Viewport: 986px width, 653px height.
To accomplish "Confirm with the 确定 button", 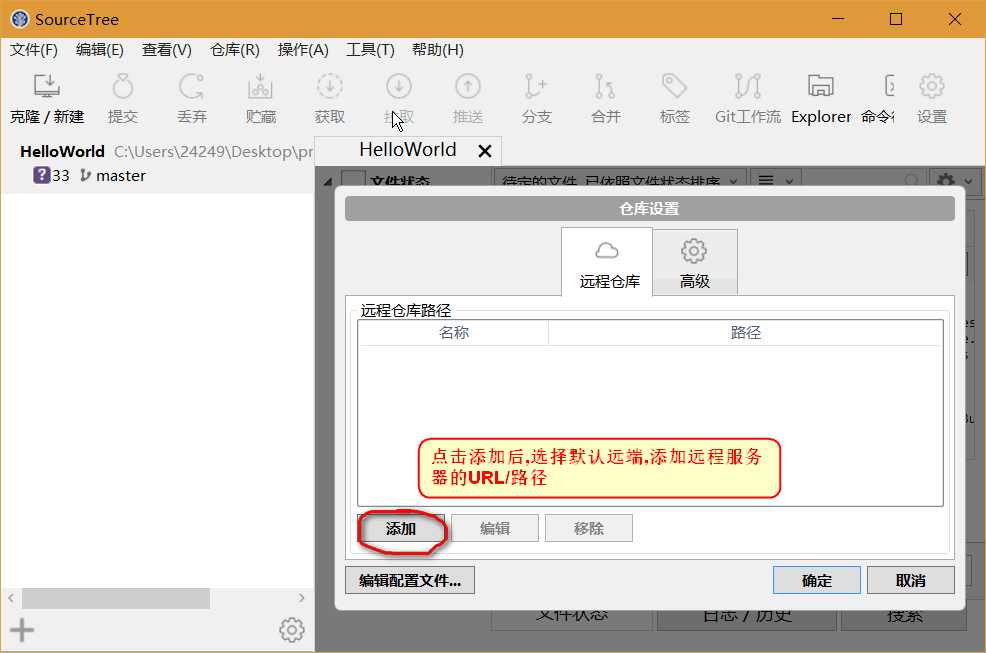I will click(x=817, y=580).
